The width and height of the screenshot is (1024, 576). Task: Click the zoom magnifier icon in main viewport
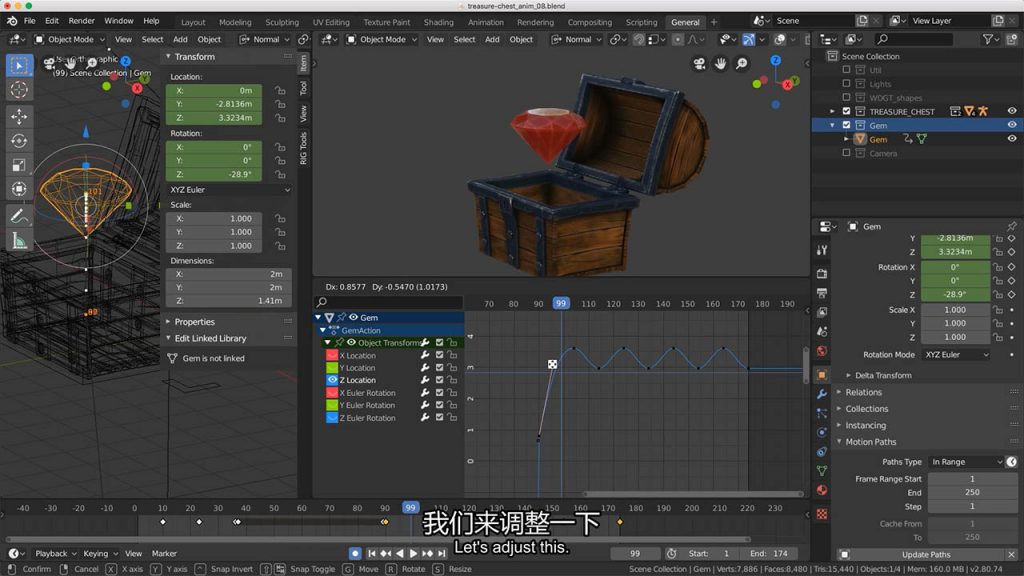coord(742,63)
